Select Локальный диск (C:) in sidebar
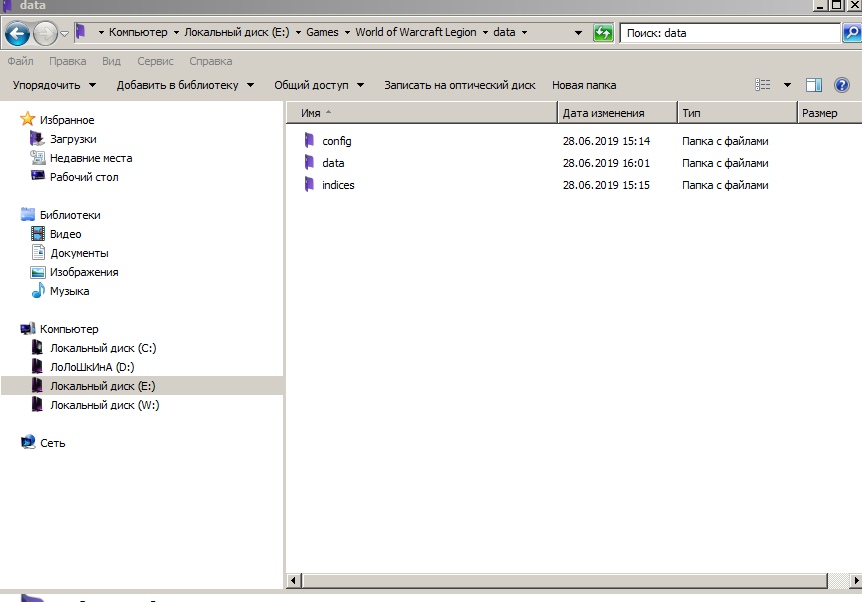 [x=103, y=348]
